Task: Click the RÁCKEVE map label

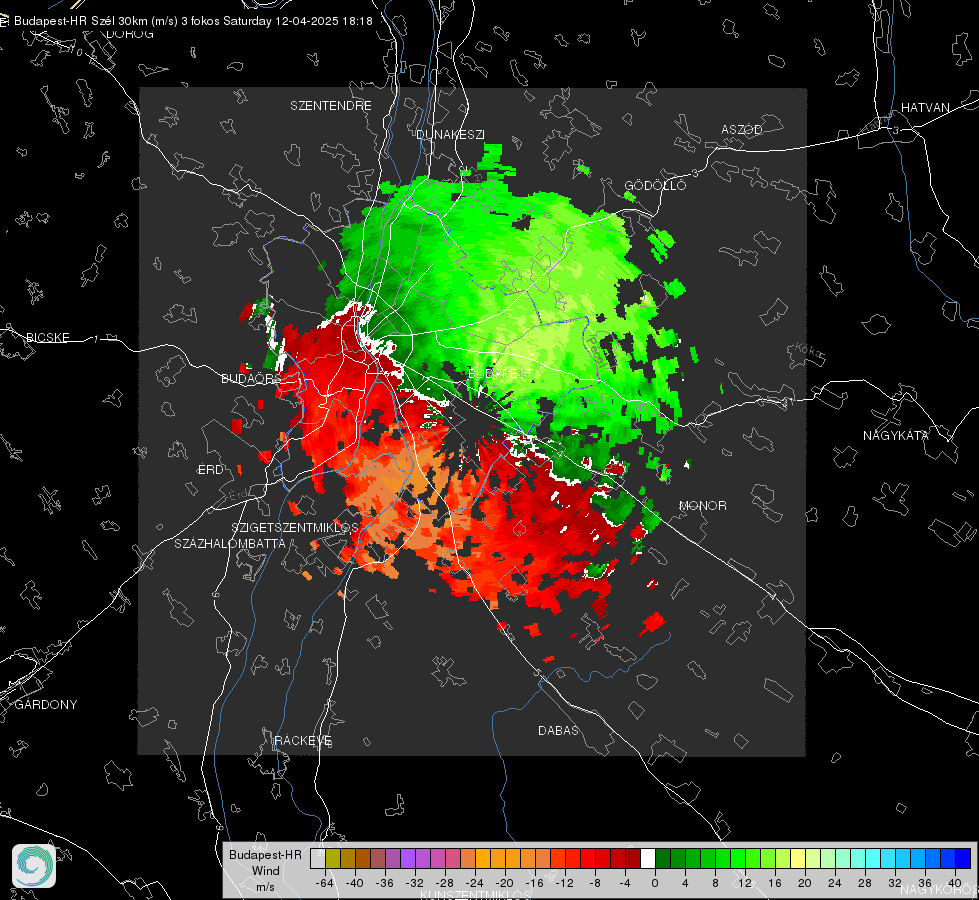Action: (x=303, y=740)
